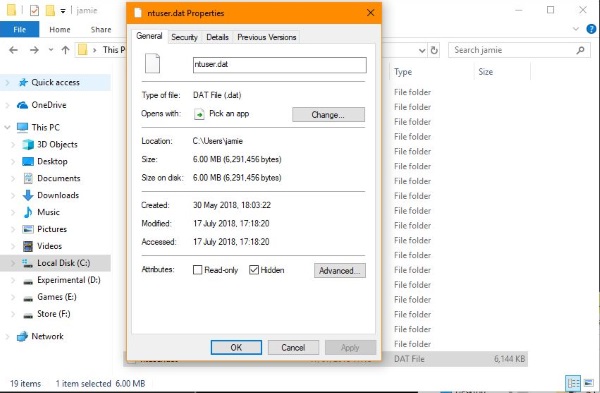Select Quick access in the navigation pane
Screen dimensions: 600x393
click(55, 82)
